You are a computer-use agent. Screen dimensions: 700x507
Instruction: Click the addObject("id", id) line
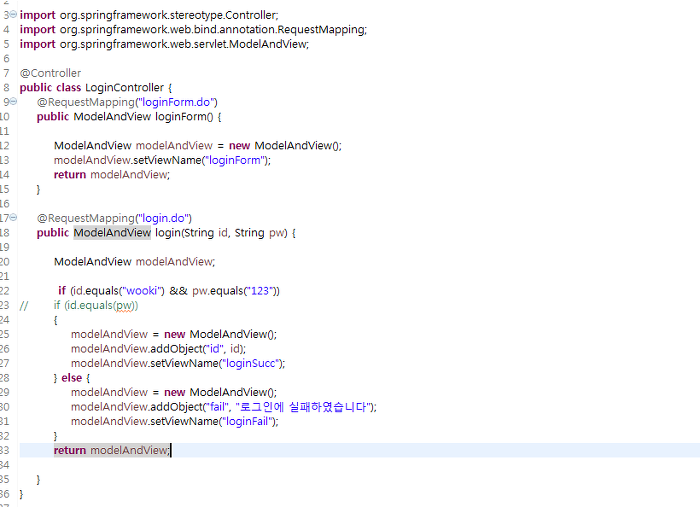[x=158, y=349]
